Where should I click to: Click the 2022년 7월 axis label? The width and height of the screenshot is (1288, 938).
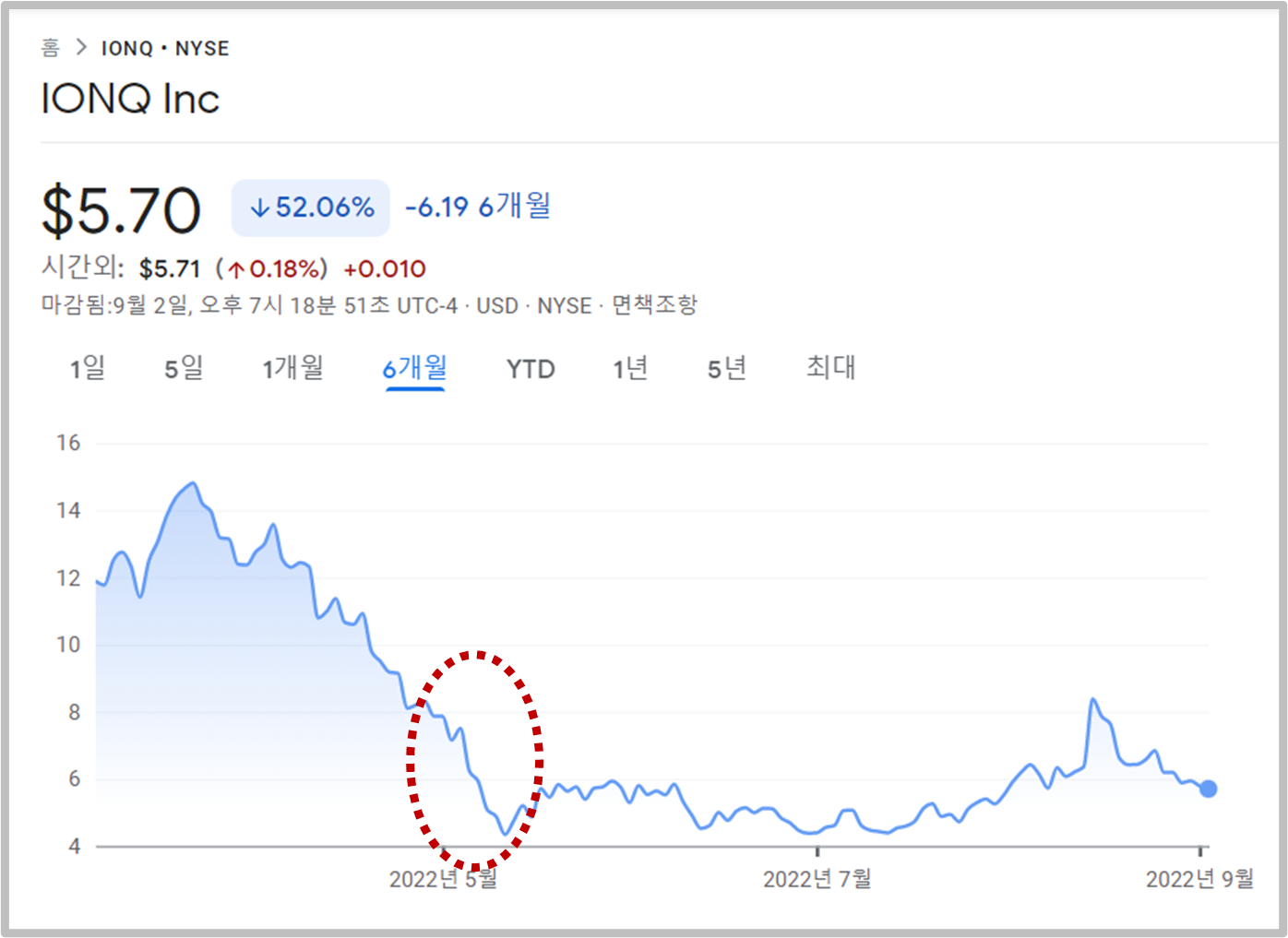817,879
